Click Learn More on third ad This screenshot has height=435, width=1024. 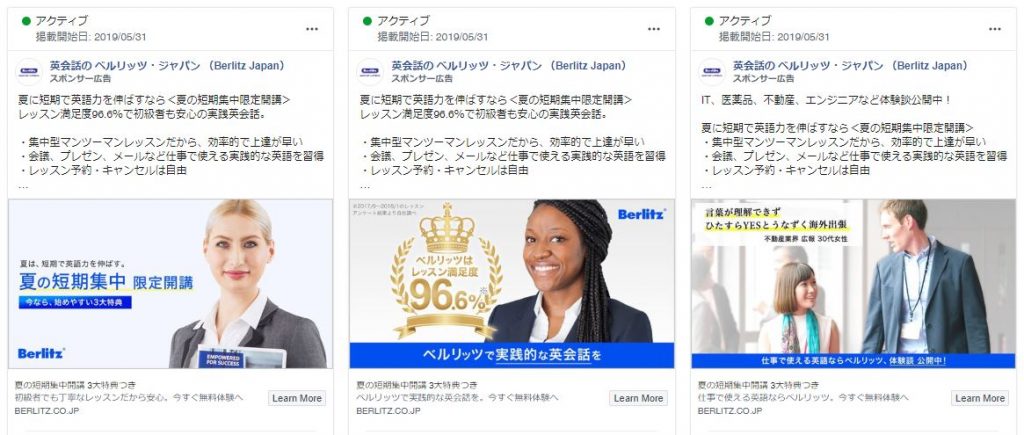tap(980, 398)
